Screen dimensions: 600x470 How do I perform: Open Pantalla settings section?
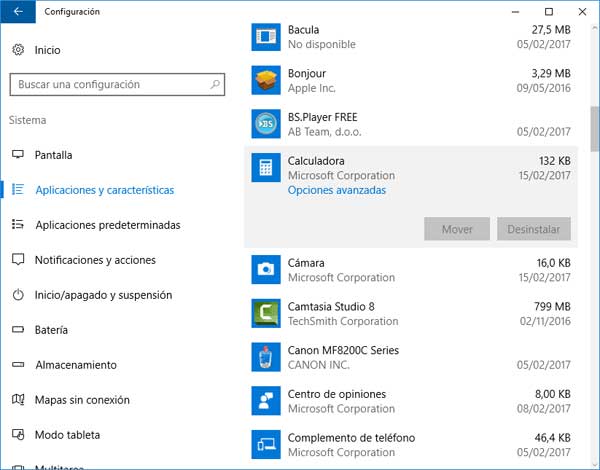(54, 155)
